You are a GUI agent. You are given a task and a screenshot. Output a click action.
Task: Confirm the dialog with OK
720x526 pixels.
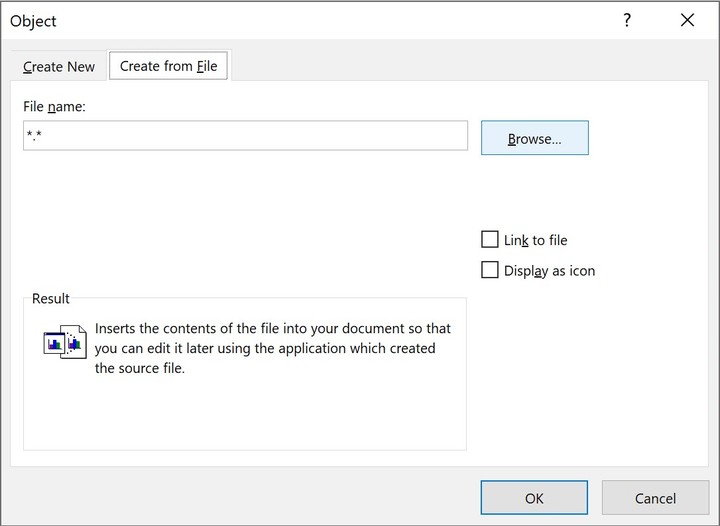pos(534,498)
